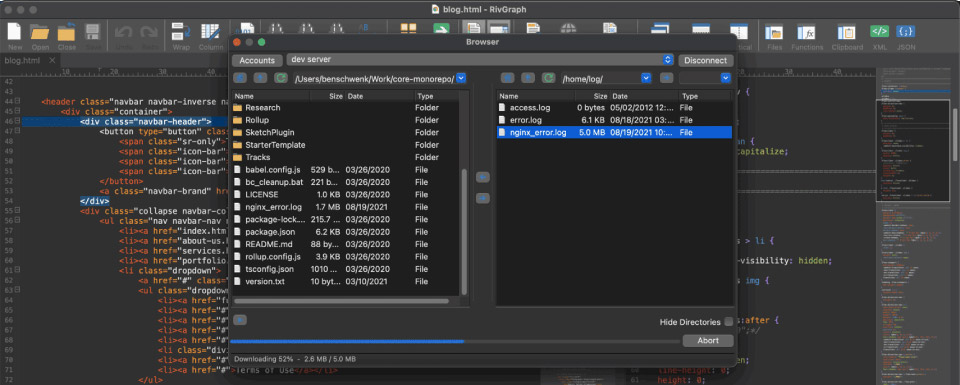Image resolution: width=960 pixels, height=385 pixels.
Task: Click the Open folder toolbar icon
Action: point(40,32)
